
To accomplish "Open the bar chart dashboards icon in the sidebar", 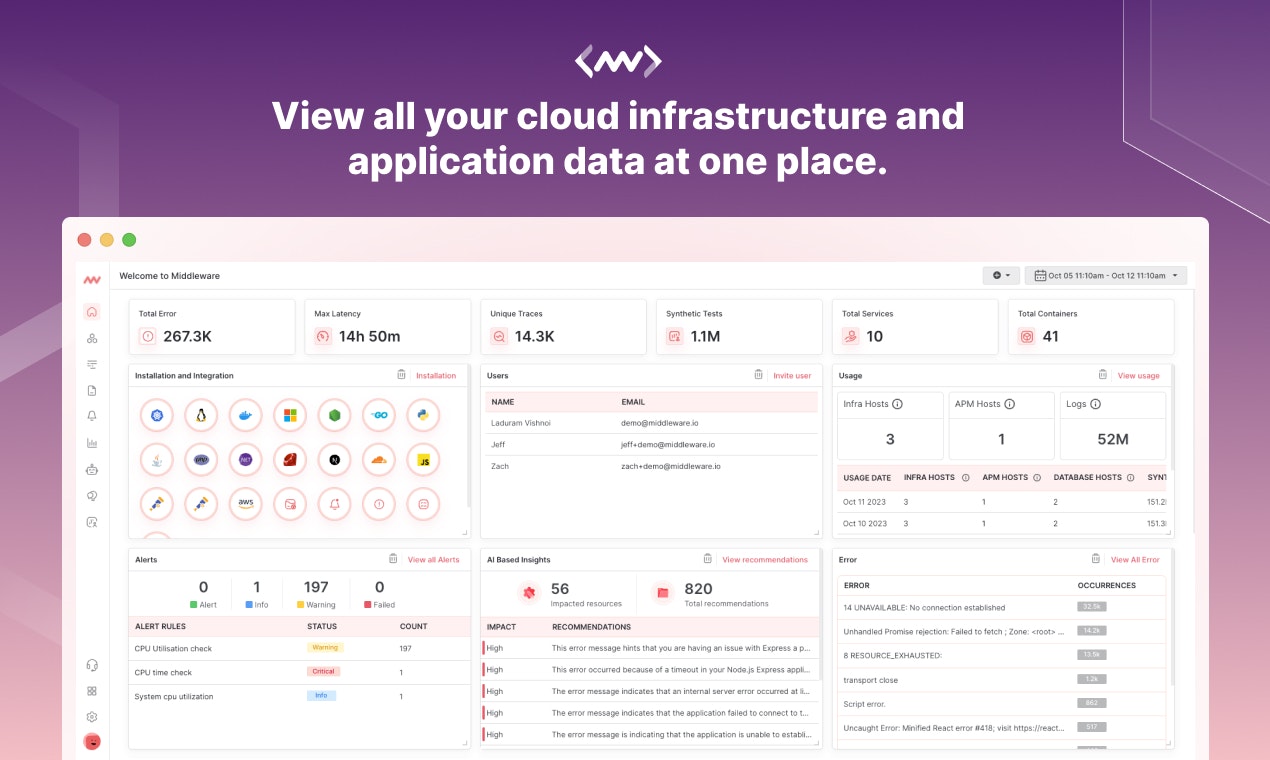I will coord(92,443).
